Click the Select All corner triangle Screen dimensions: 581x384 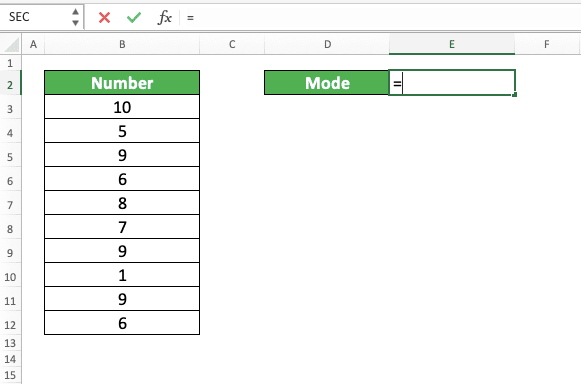11,44
